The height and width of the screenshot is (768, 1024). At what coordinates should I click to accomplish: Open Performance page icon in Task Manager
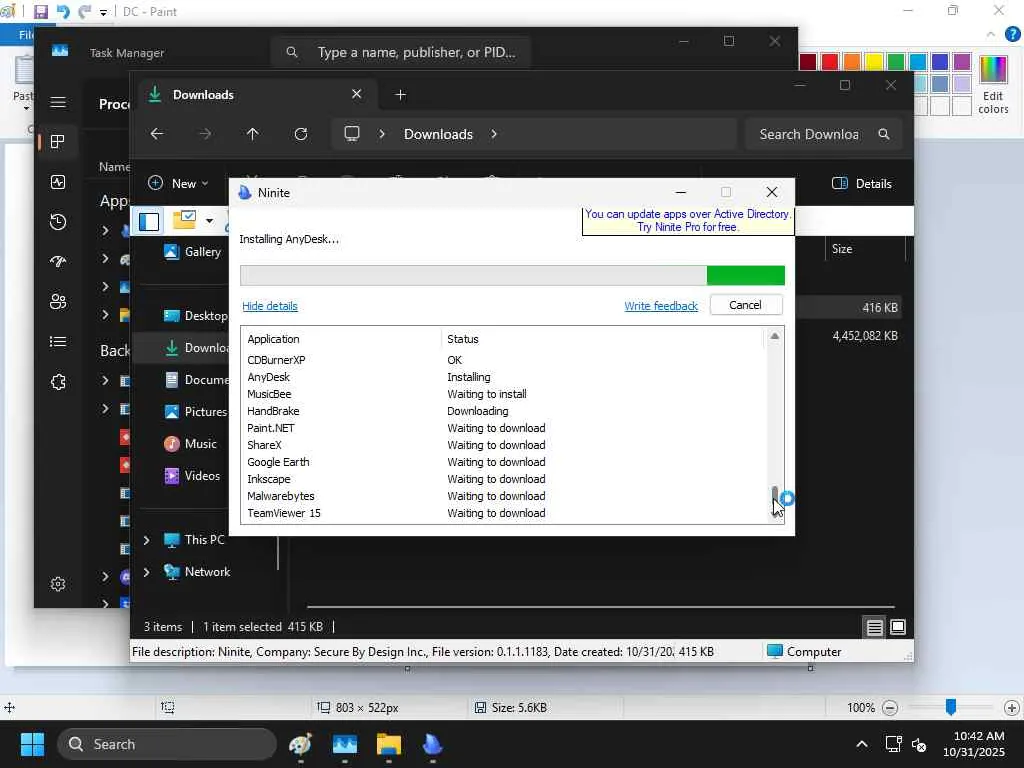click(57, 182)
